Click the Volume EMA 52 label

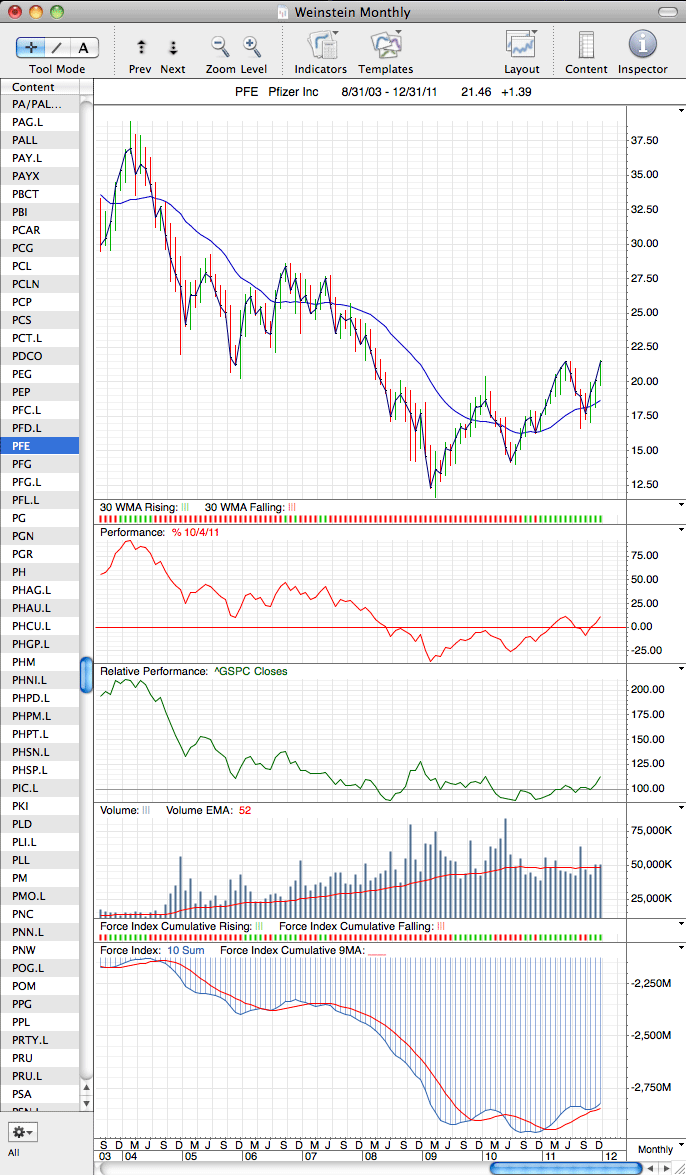coord(208,810)
